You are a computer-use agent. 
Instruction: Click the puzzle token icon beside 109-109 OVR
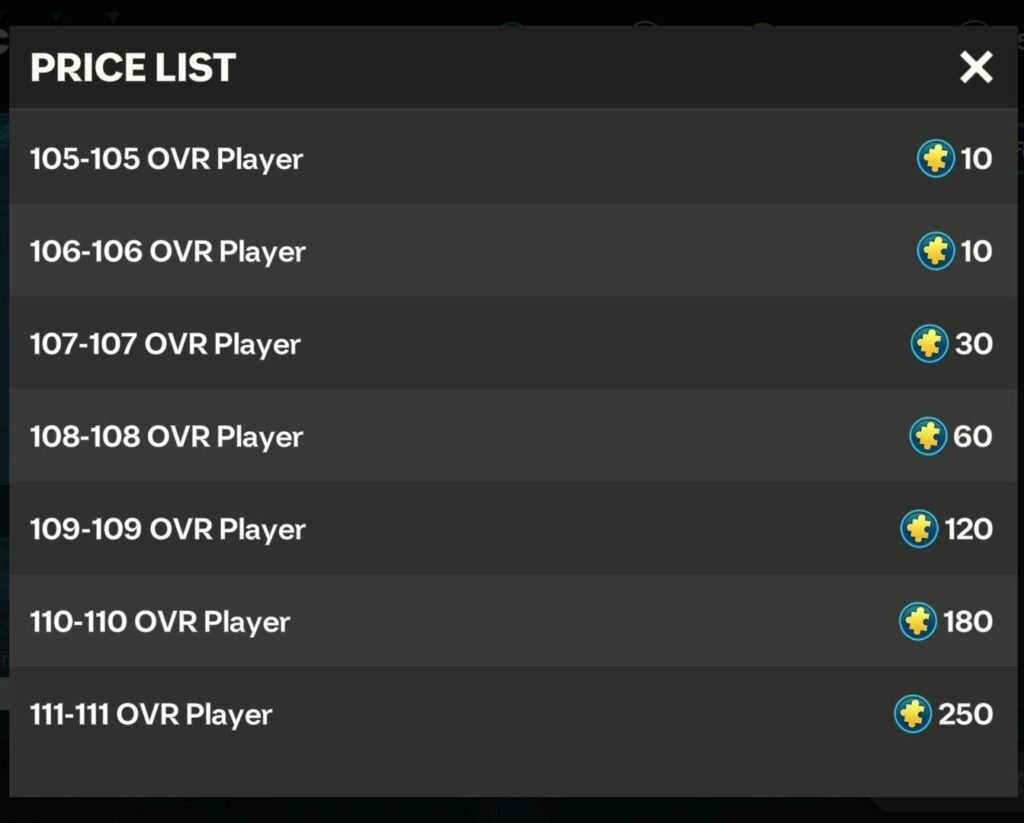pyautogui.click(x=919, y=528)
